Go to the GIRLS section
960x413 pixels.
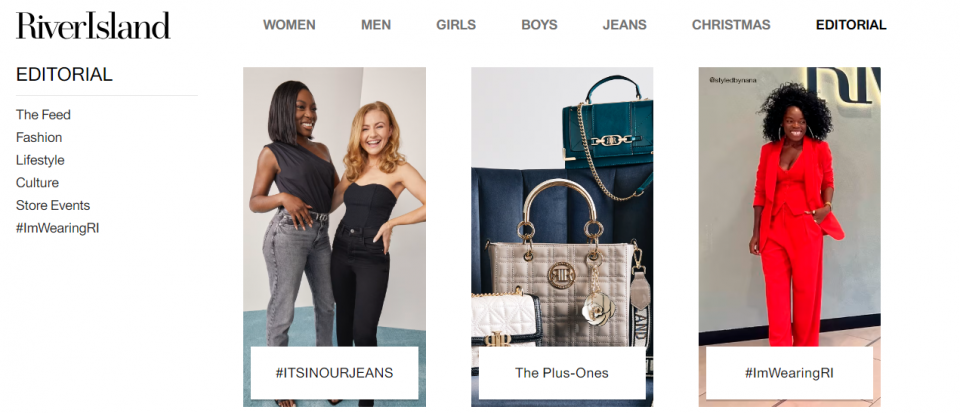456,25
